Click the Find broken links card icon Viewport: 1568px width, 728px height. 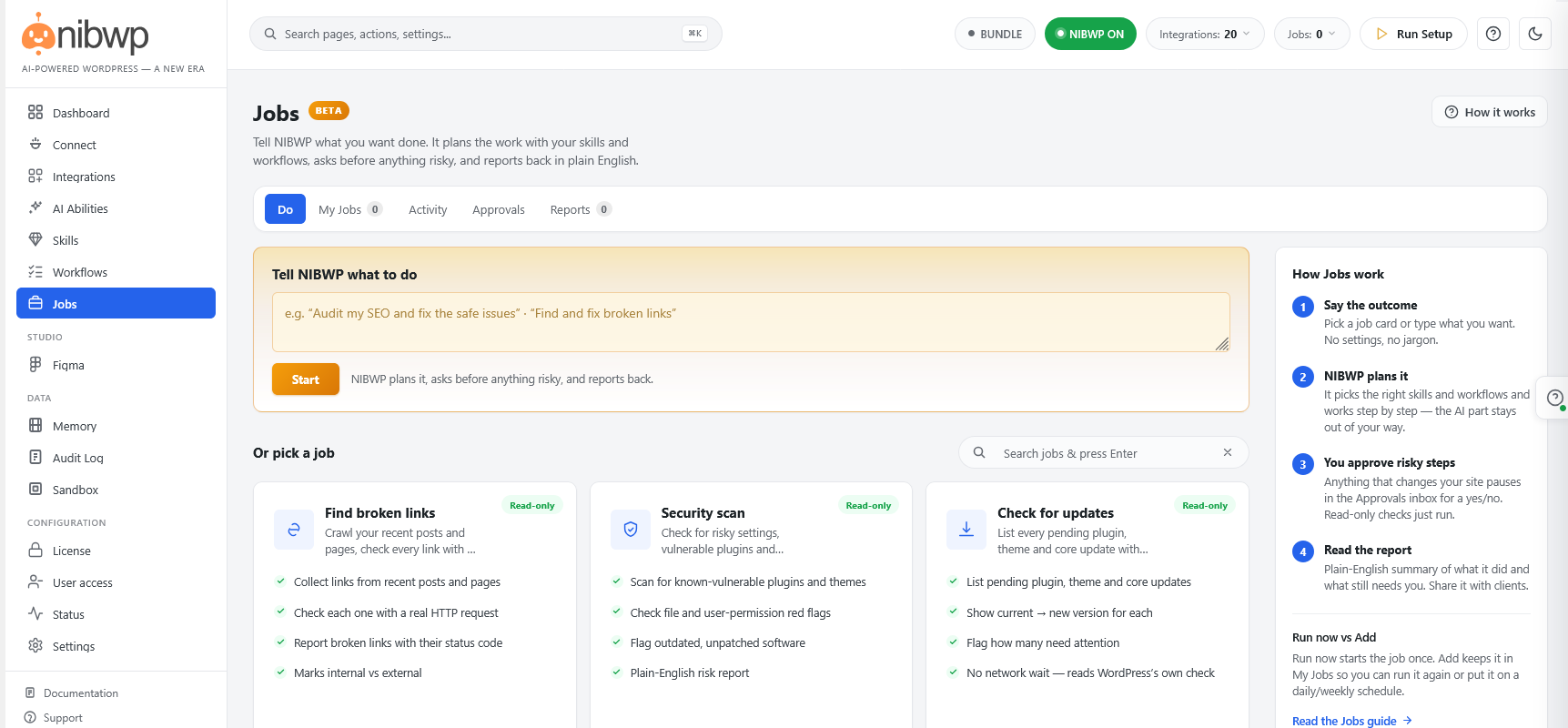point(294,530)
